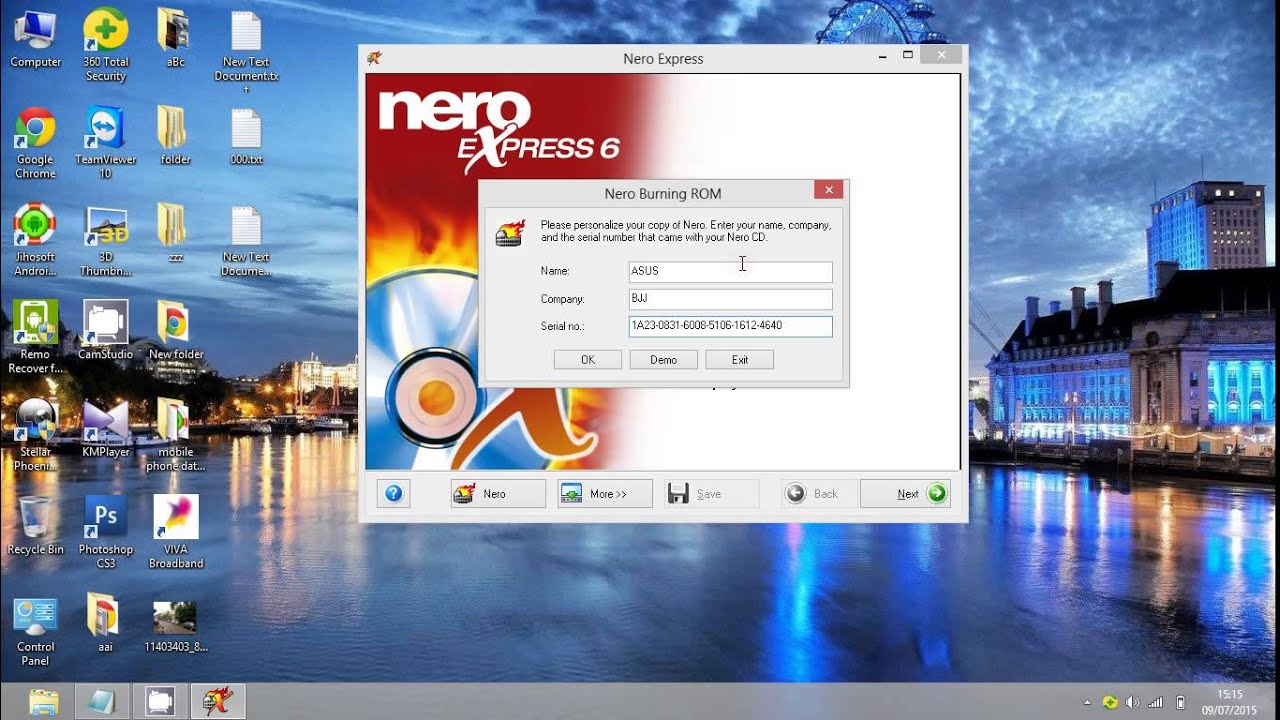Click Exit in Nero Burning ROM dialog
The image size is (1280, 720).
tap(740, 360)
